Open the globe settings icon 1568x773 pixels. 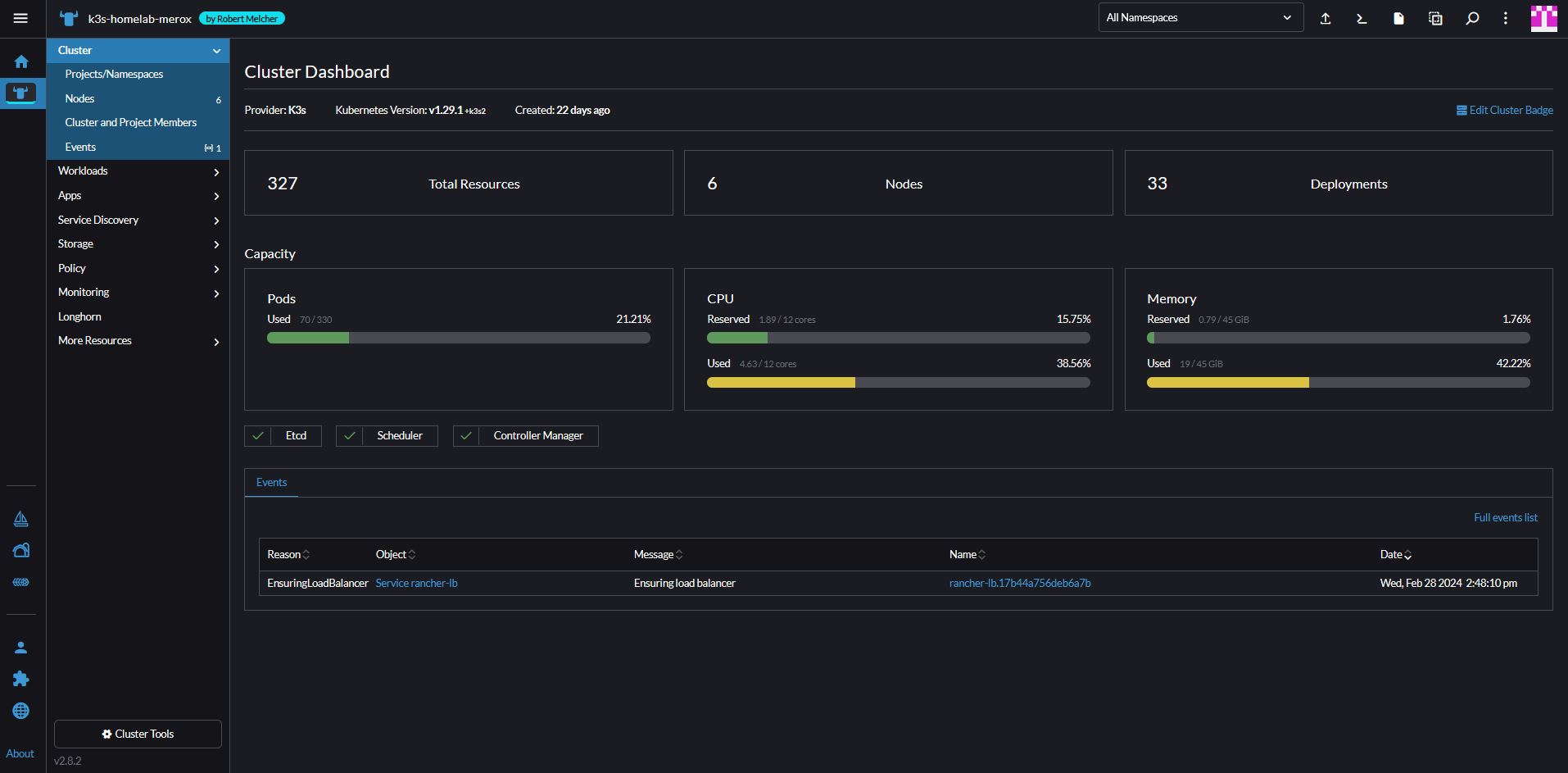coord(21,711)
